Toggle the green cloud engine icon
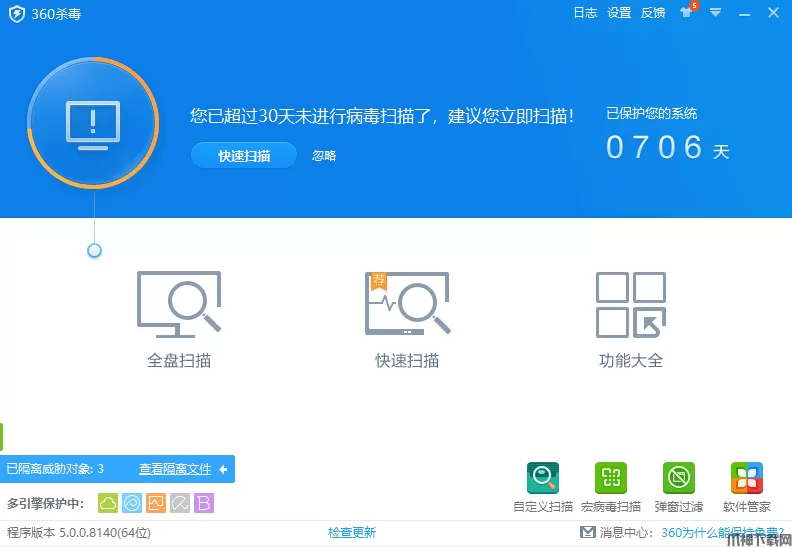This screenshot has height=547, width=792. coord(108,503)
